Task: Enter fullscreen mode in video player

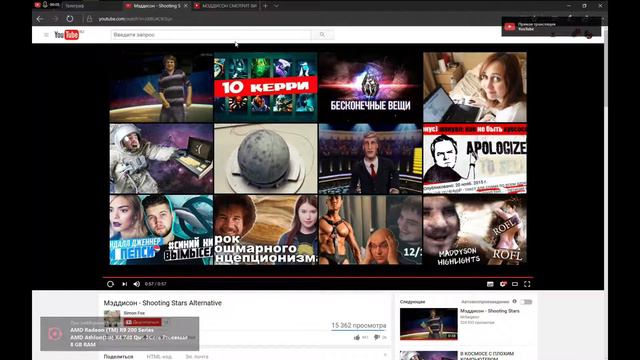Action: pyautogui.click(x=527, y=284)
